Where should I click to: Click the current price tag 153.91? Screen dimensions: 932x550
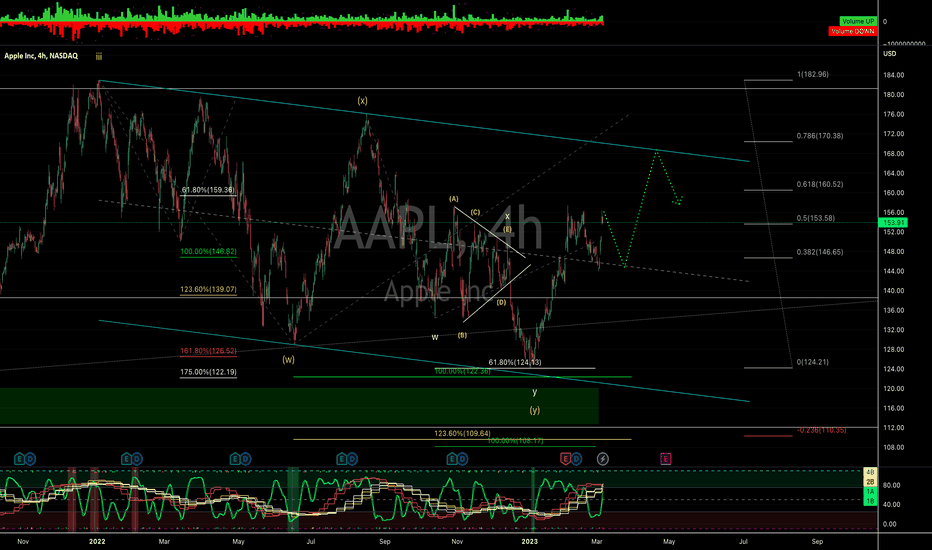pos(893,222)
